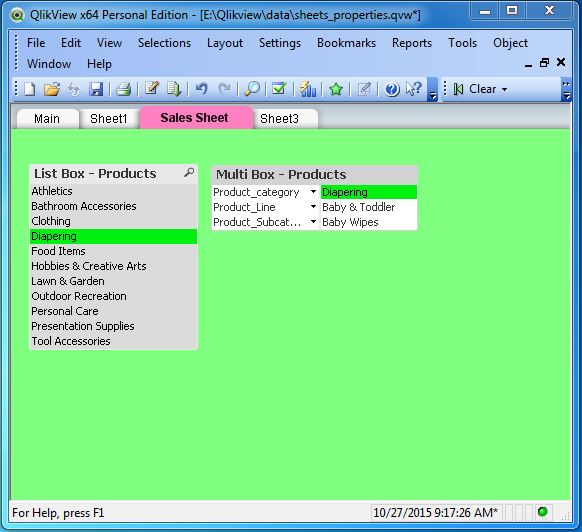This screenshot has height=532, width=582.
Task: Select Outdoor Recreation in list box
Action: [114, 296]
